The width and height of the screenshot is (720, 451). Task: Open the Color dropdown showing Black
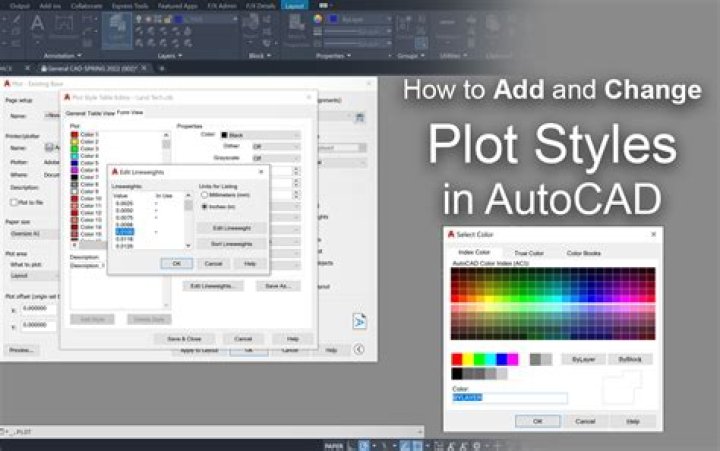pyautogui.click(x=260, y=135)
